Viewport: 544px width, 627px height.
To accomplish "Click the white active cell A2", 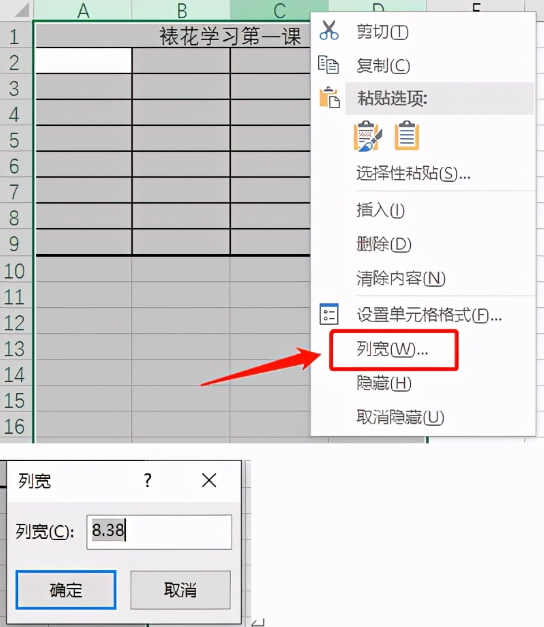I will (84, 60).
